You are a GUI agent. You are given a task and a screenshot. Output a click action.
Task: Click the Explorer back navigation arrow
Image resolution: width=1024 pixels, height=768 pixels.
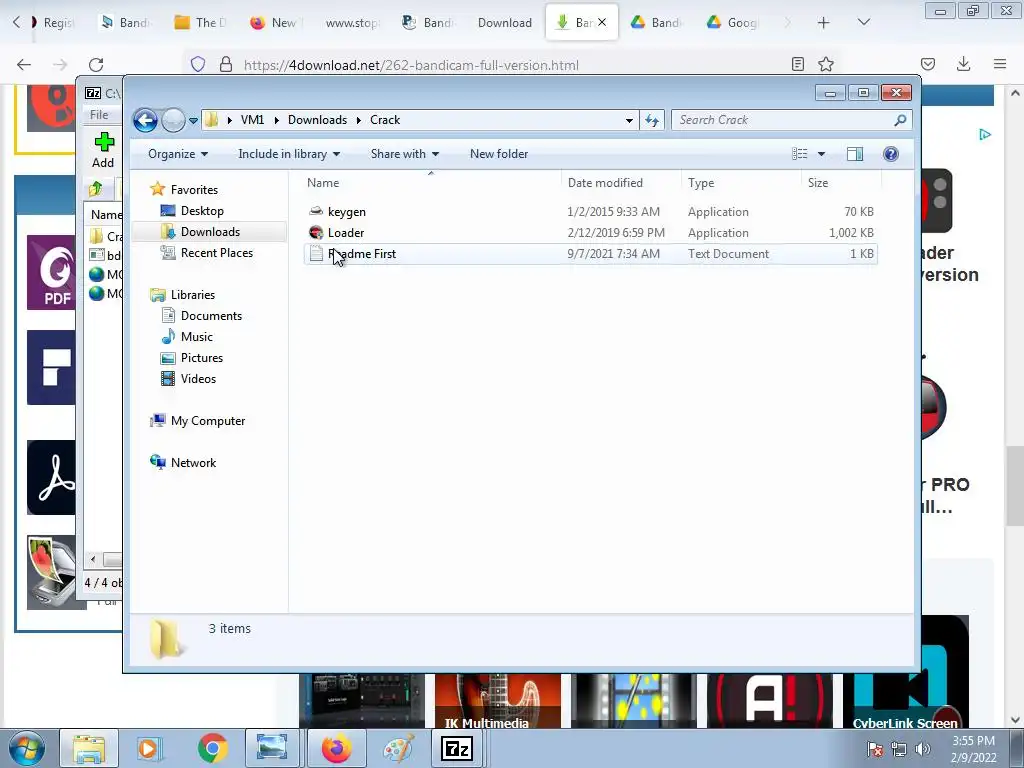145,120
